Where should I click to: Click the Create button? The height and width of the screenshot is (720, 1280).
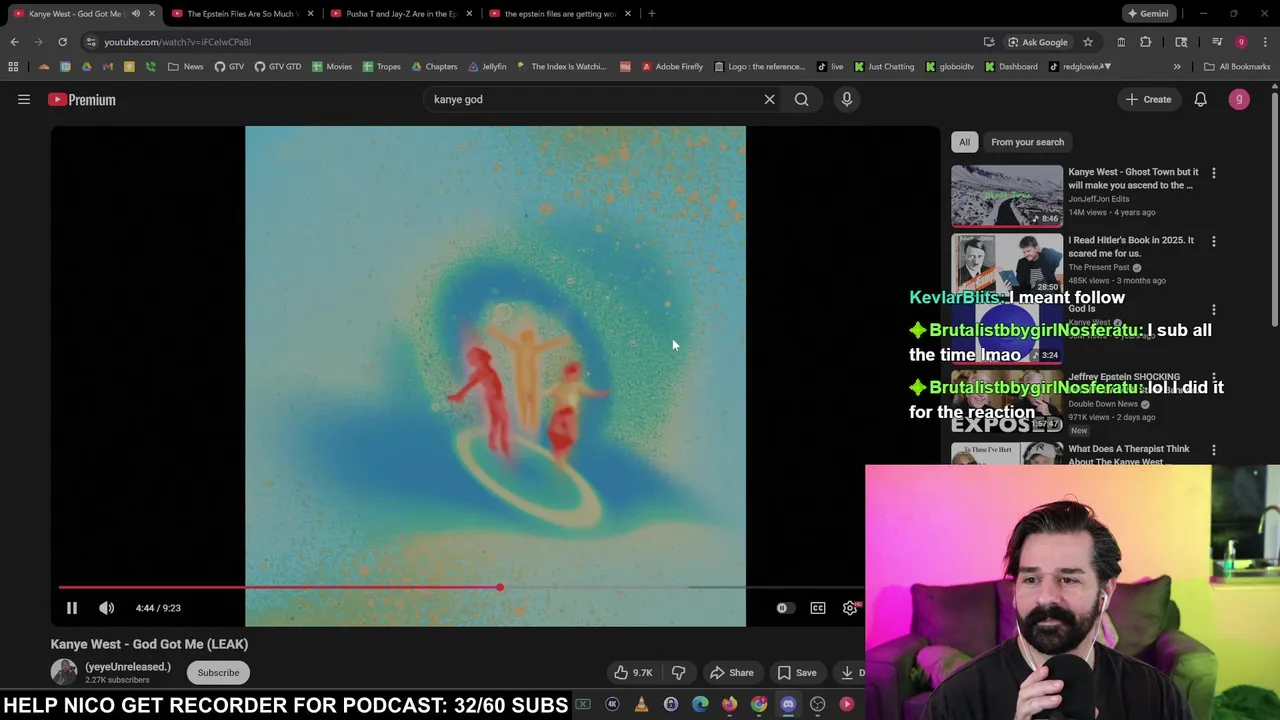1148,99
